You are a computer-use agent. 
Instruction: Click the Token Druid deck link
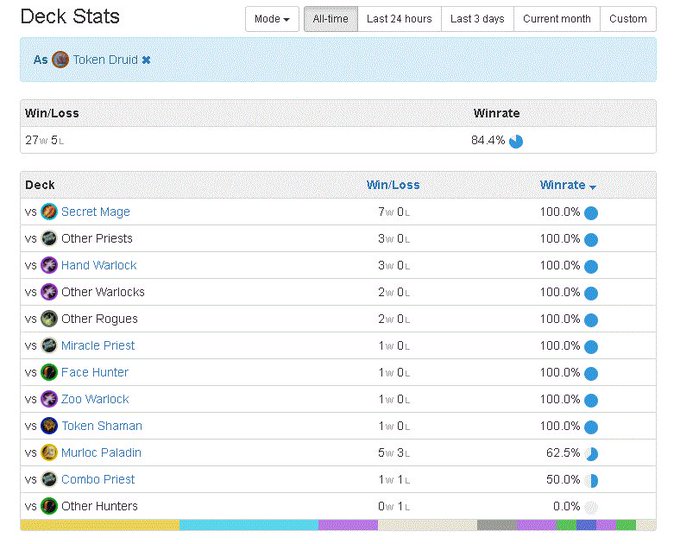(105, 60)
